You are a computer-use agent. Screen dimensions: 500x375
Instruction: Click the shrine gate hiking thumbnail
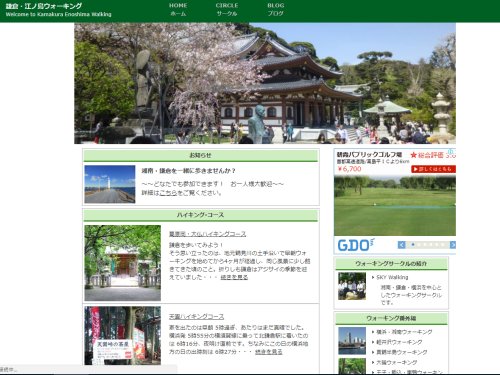123,263
